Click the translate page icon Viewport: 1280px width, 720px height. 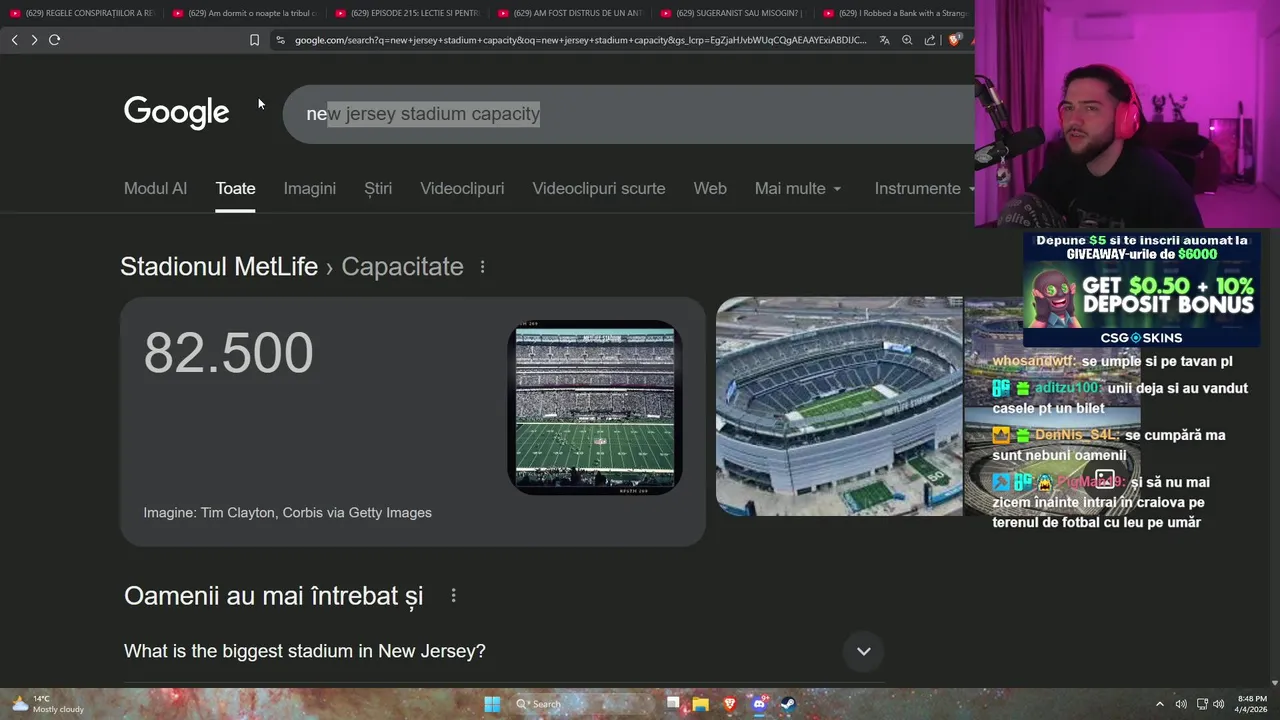884,40
